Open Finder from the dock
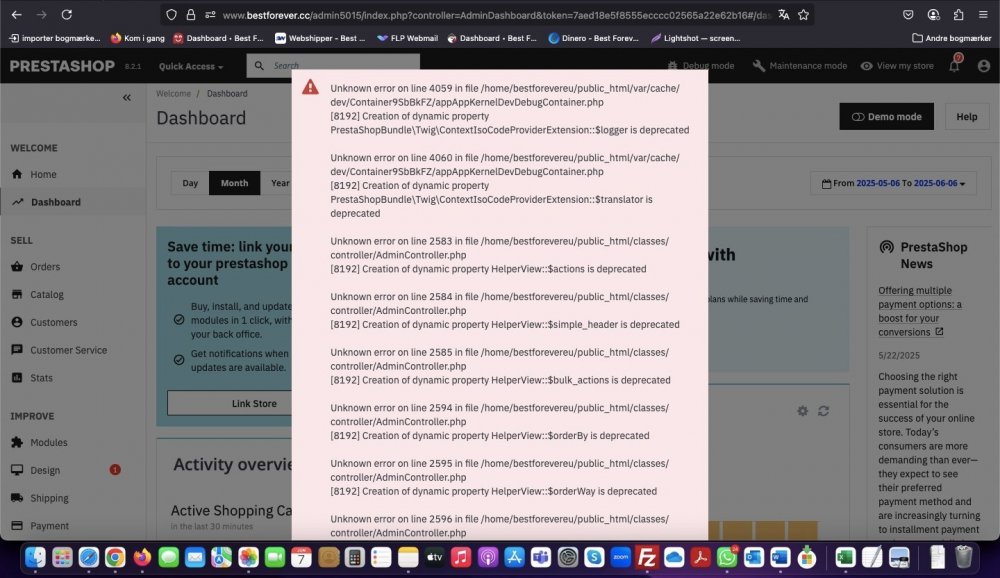The image size is (1000, 578). point(35,557)
